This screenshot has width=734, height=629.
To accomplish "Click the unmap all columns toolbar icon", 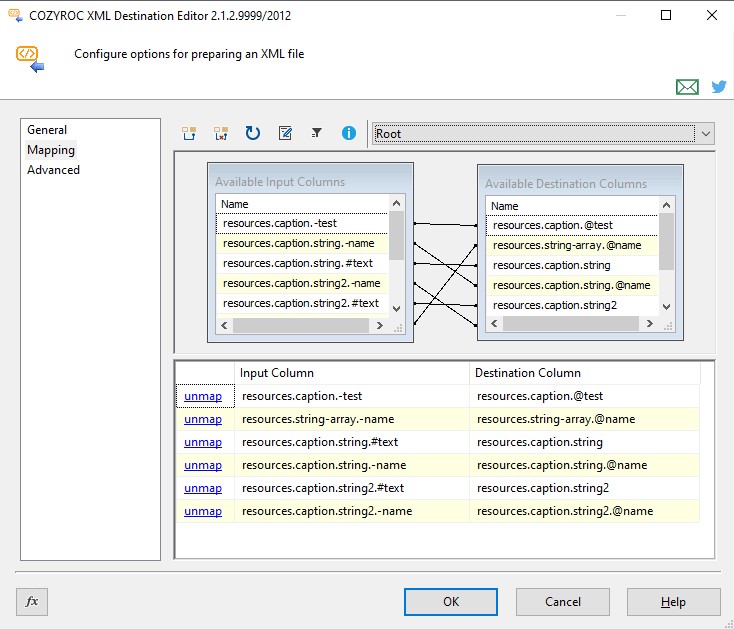I will (x=221, y=133).
